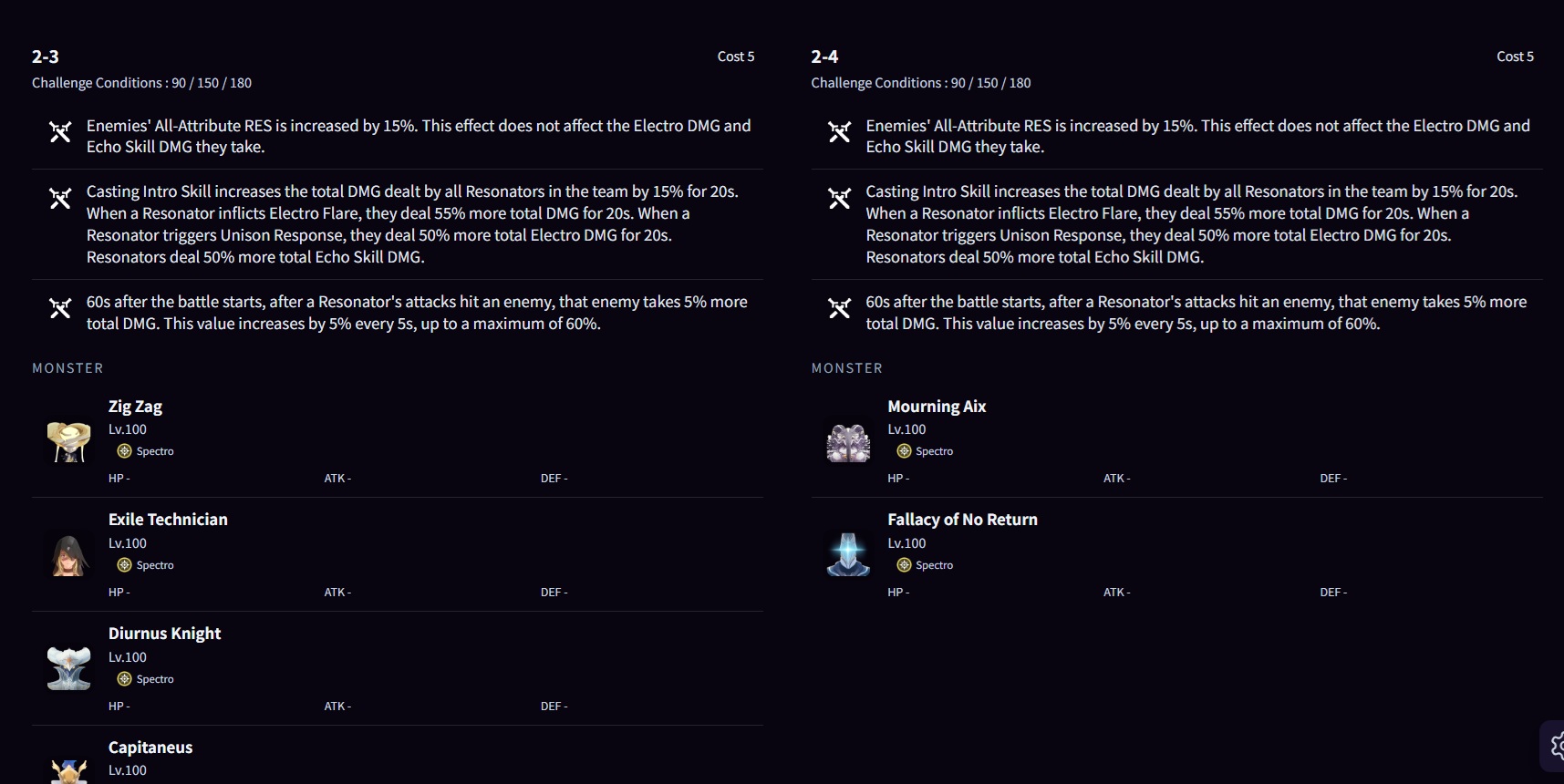Image resolution: width=1564 pixels, height=784 pixels.
Task: Click the Capitaneus monster portrait
Action: [69, 772]
